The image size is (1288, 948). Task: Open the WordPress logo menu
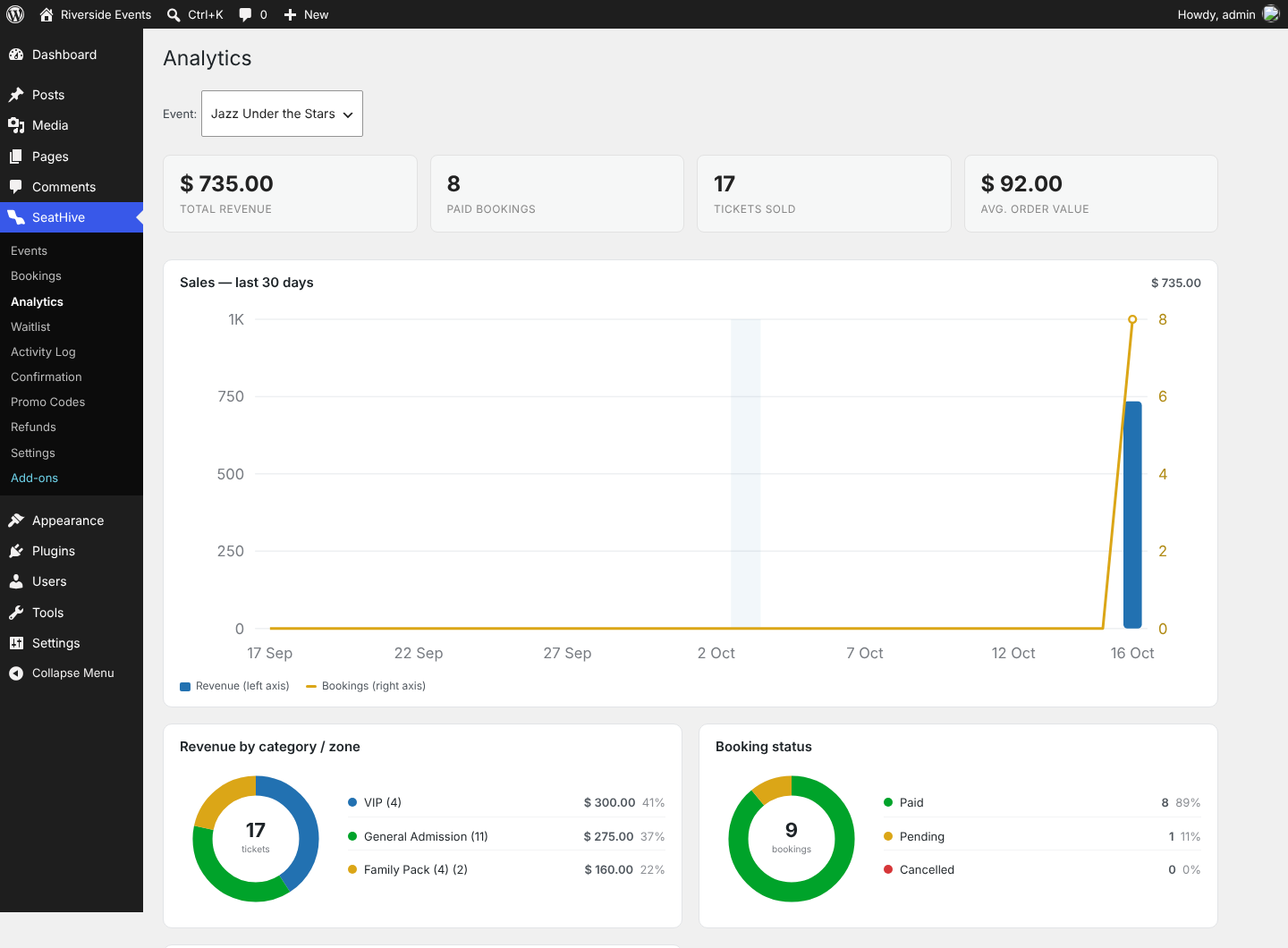click(x=15, y=14)
